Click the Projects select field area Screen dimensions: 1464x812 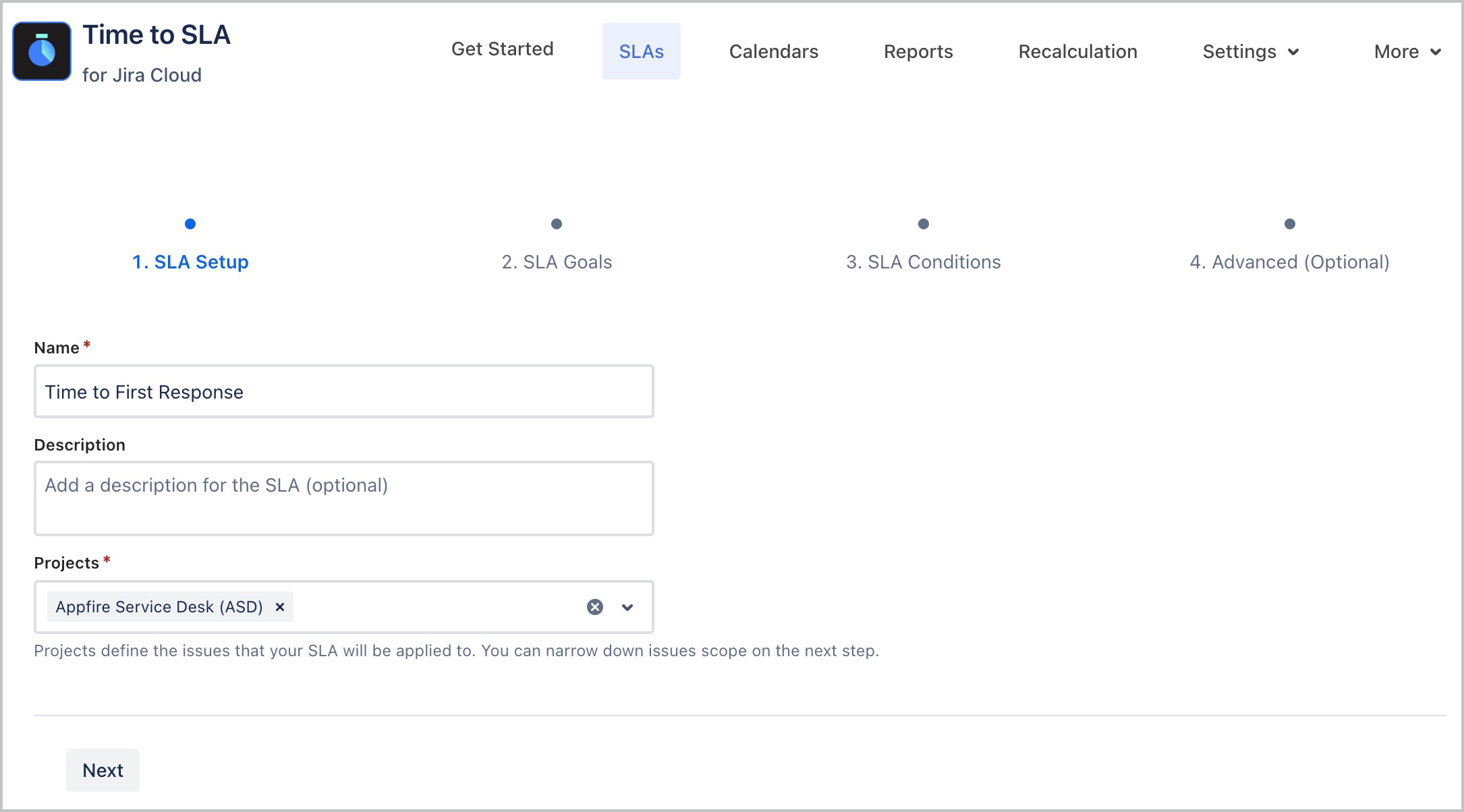tap(344, 607)
